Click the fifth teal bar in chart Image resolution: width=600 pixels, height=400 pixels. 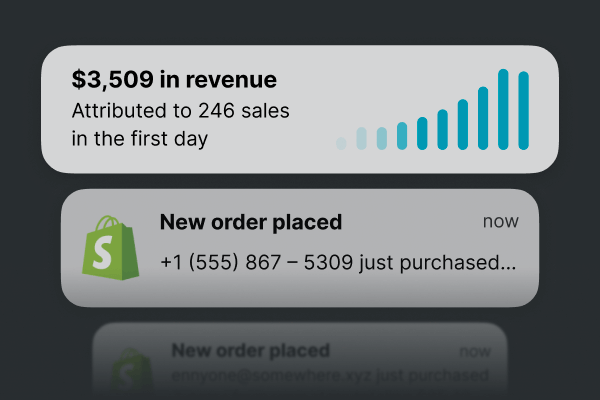(422, 134)
